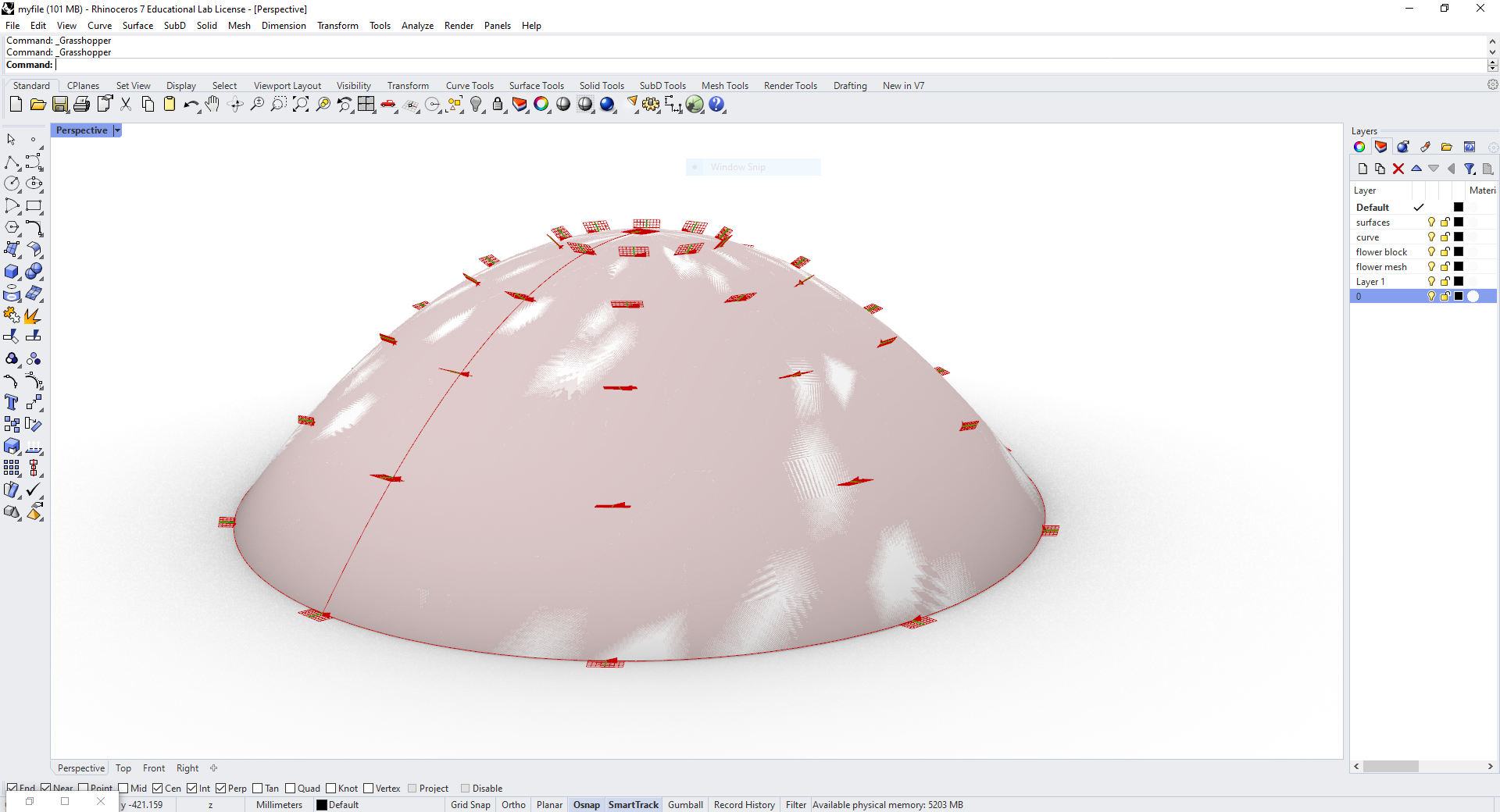The image size is (1500, 812).
Task: Click the Filter status bar button
Action: [x=796, y=805]
